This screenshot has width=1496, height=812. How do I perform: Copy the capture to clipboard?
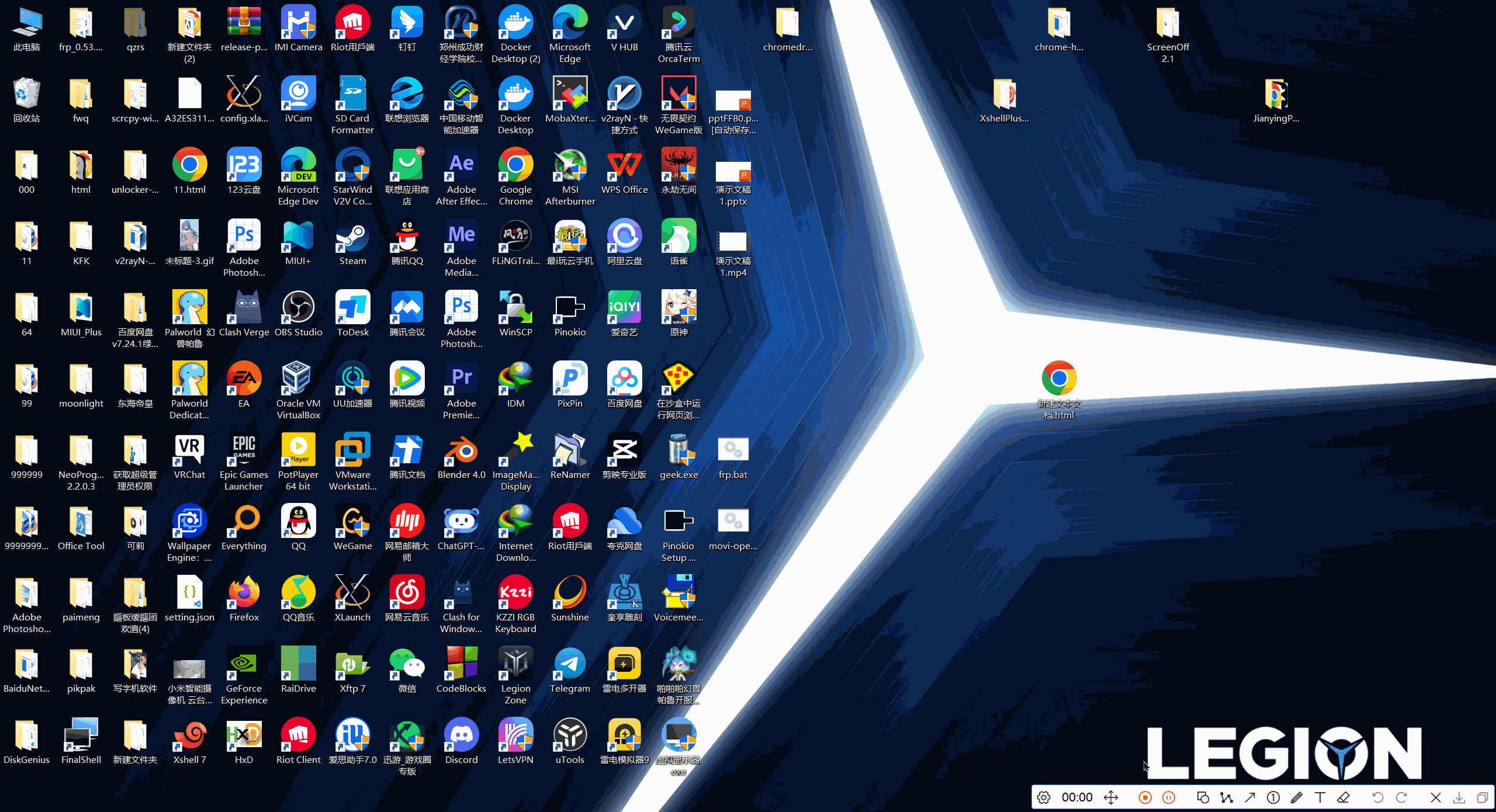(x=1483, y=797)
